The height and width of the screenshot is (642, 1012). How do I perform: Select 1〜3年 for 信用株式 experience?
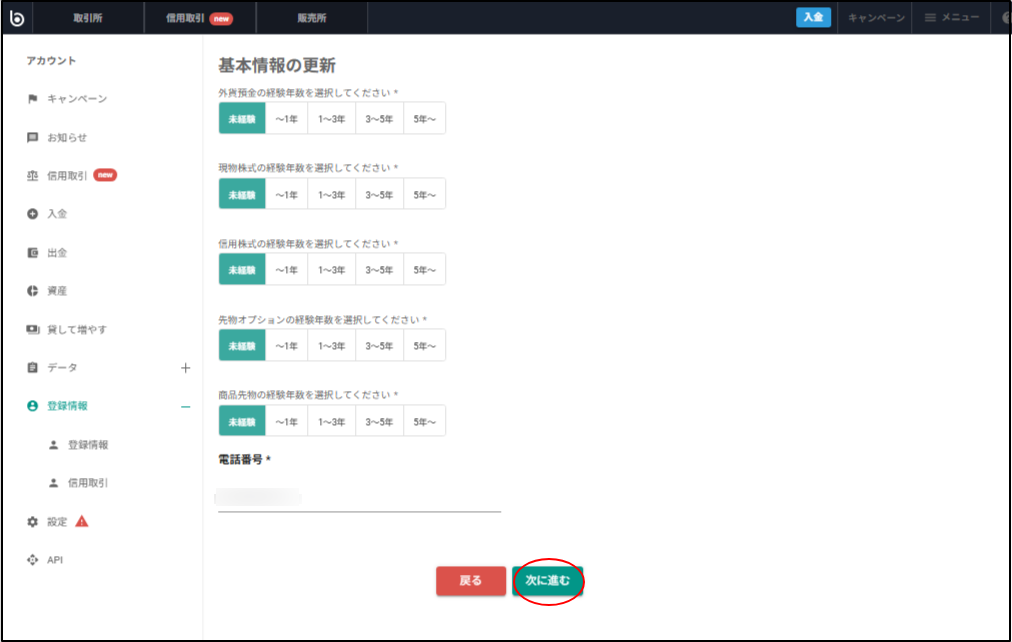tap(332, 270)
